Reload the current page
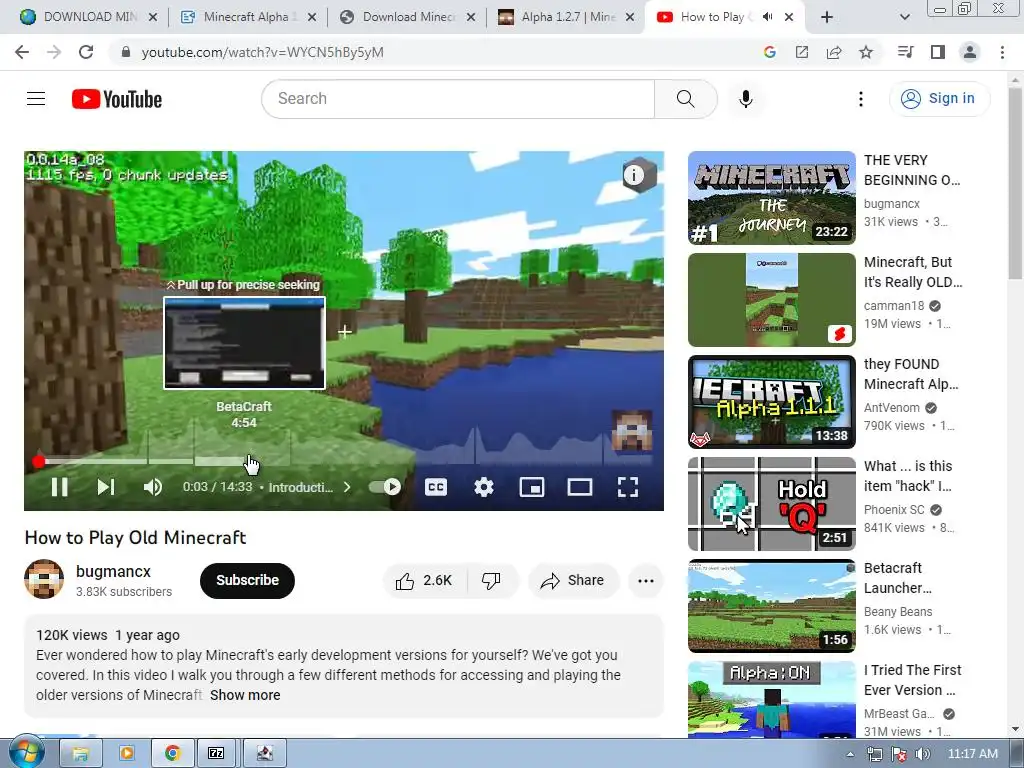Viewport: 1024px width, 768px height. pos(86,52)
